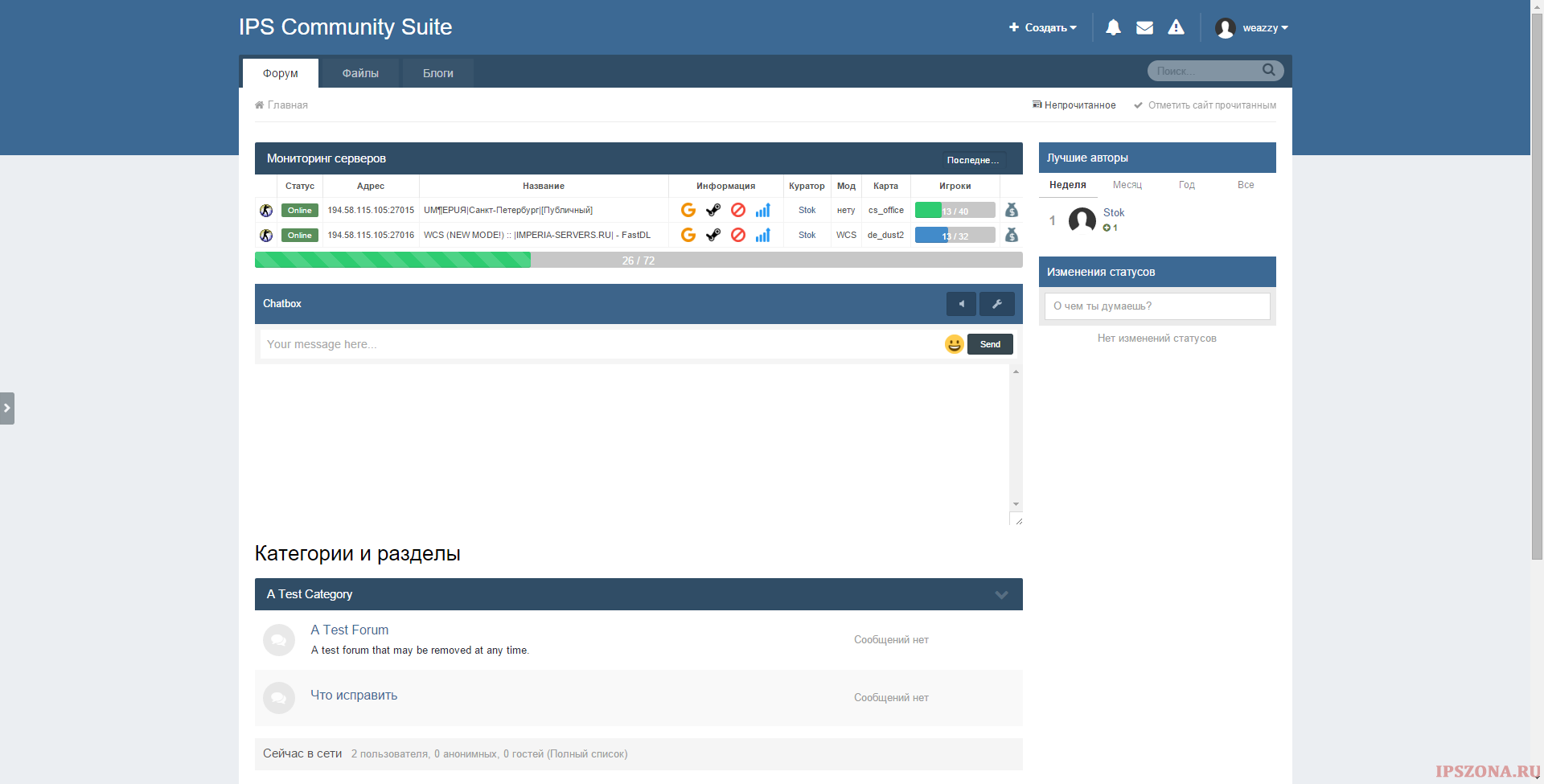Focus the Поиск search field
The height and width of the screenshot is (784, 1544).
point(1207,71)
